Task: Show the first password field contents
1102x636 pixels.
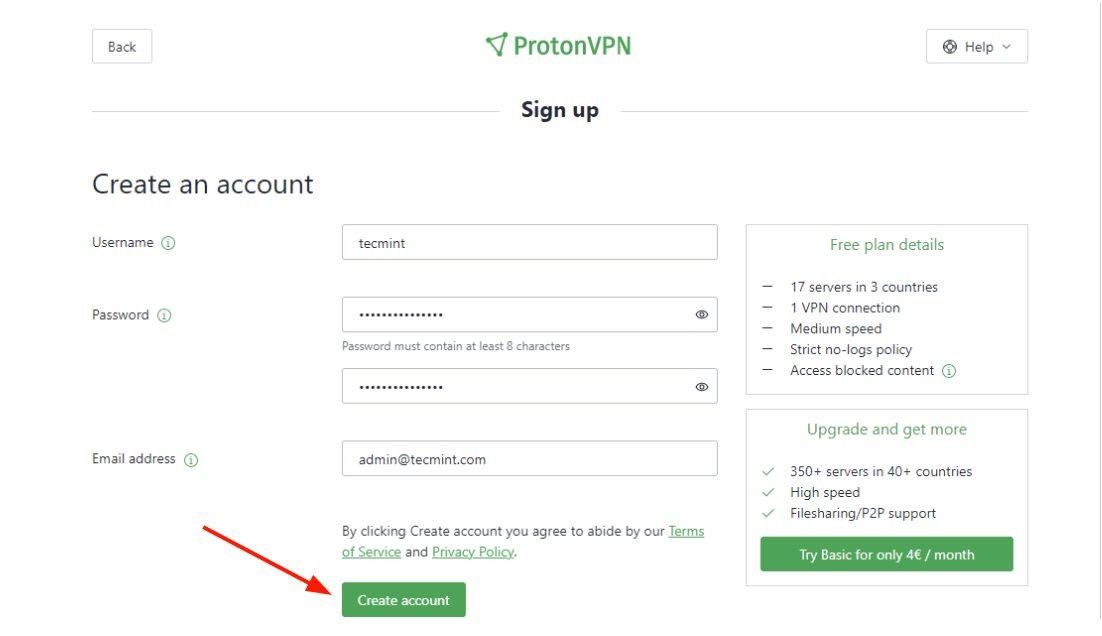Action: (702, 315)
